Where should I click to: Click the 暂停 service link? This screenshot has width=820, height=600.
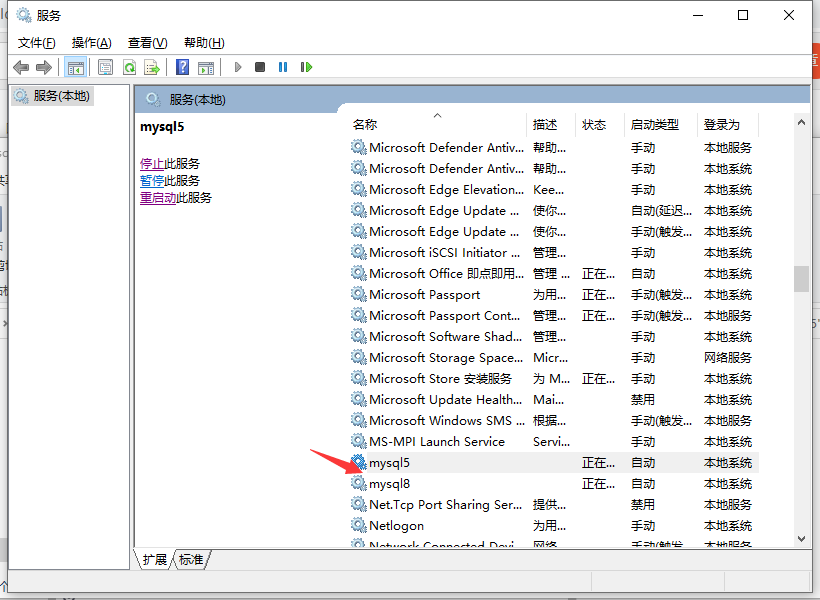[152, 180]
